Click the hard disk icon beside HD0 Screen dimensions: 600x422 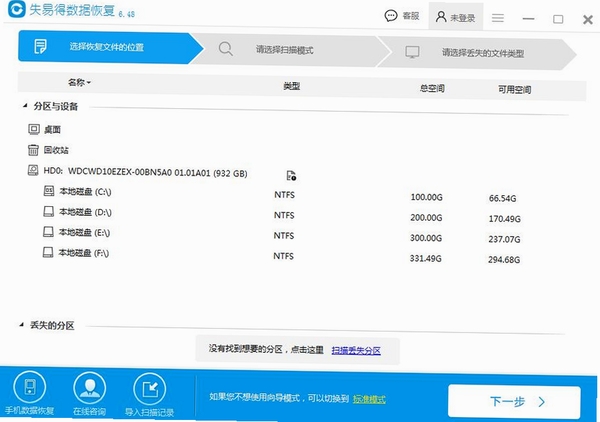(33, 170)
